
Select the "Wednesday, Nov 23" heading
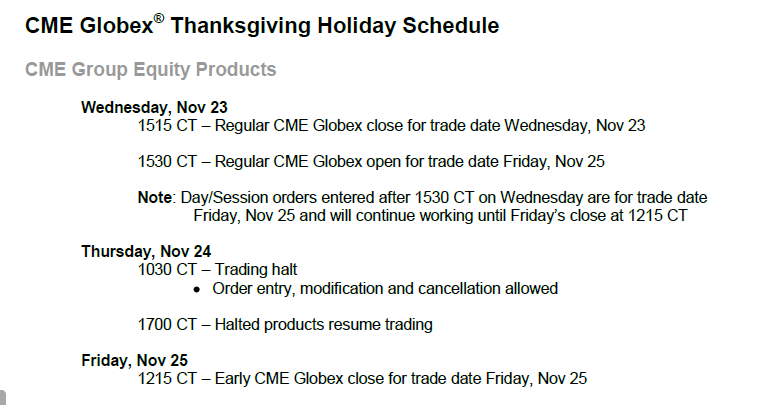click(154, 107)
